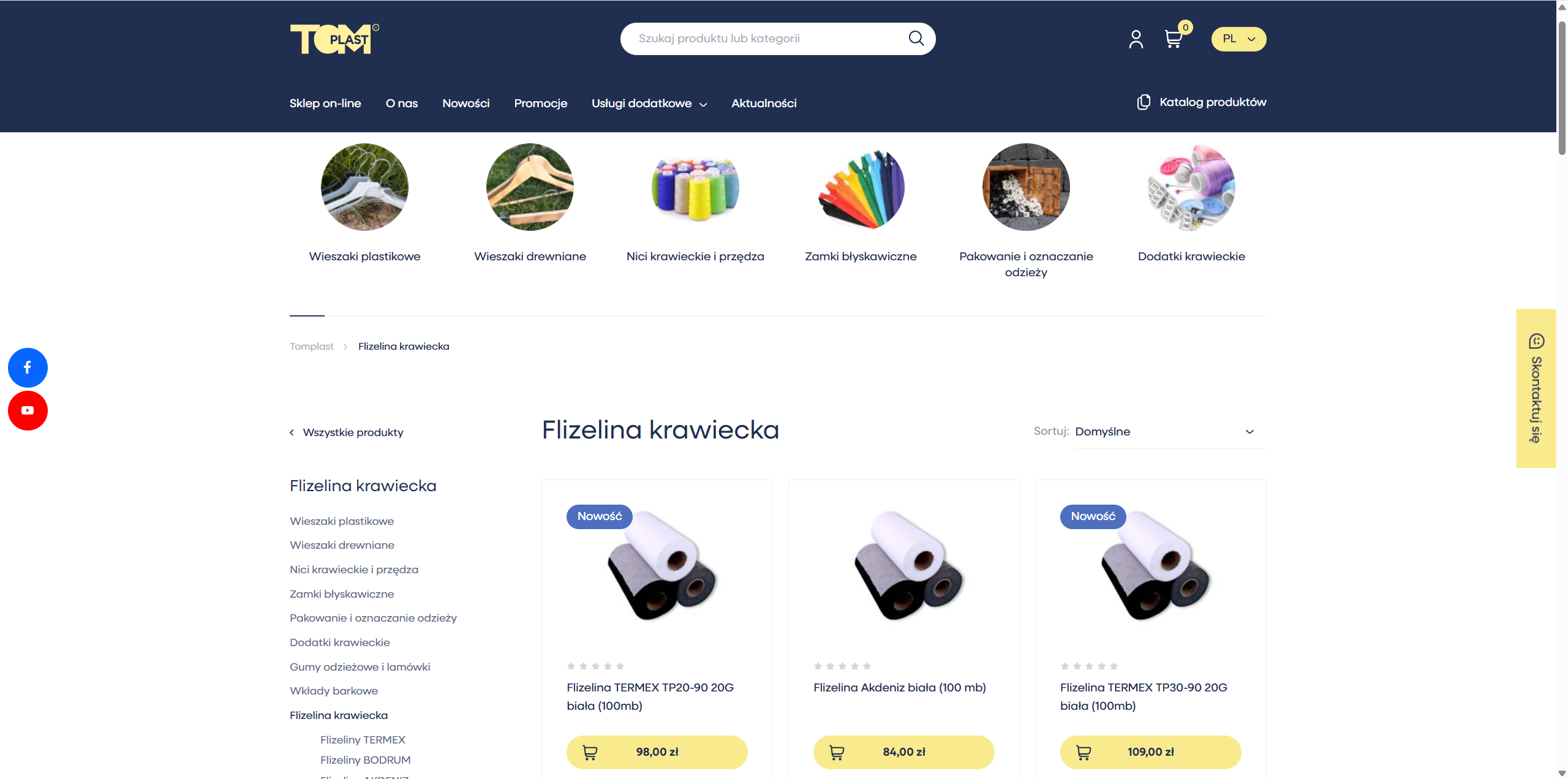Screen dimensions: 1568x779
Task: Open the shopping cart icon
Action: click(1174, 39)
